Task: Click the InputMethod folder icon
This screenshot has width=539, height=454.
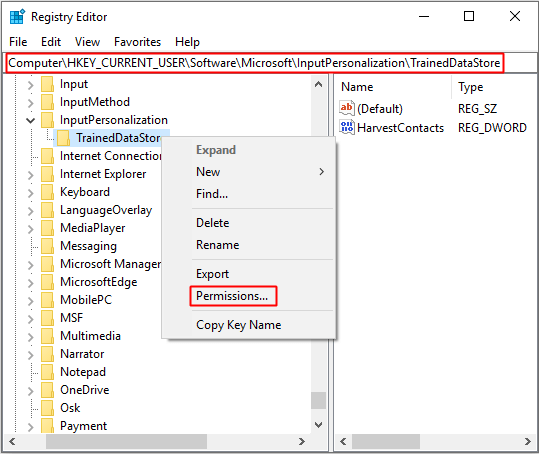Action: 47,102
